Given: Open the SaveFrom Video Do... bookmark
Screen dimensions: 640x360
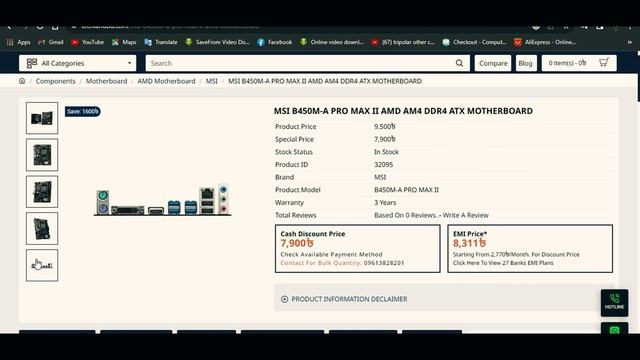Looking at the screenshot, I should click(x=217, y=42).
